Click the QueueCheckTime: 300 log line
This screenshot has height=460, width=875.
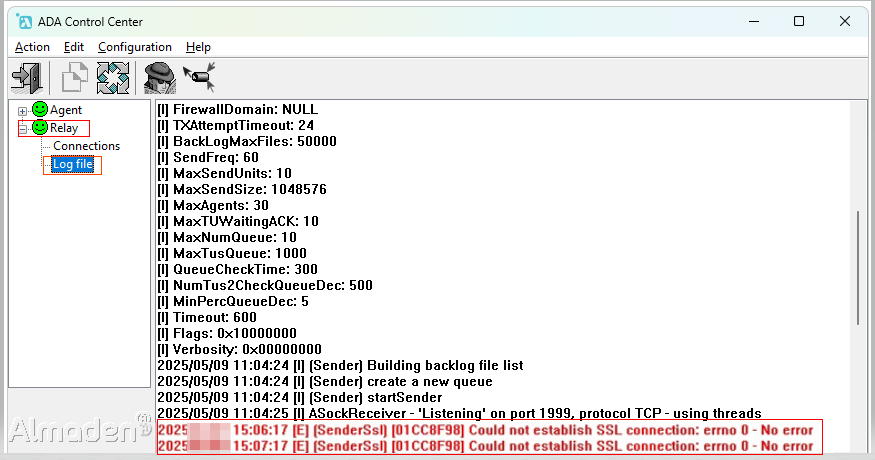[238, 270]
